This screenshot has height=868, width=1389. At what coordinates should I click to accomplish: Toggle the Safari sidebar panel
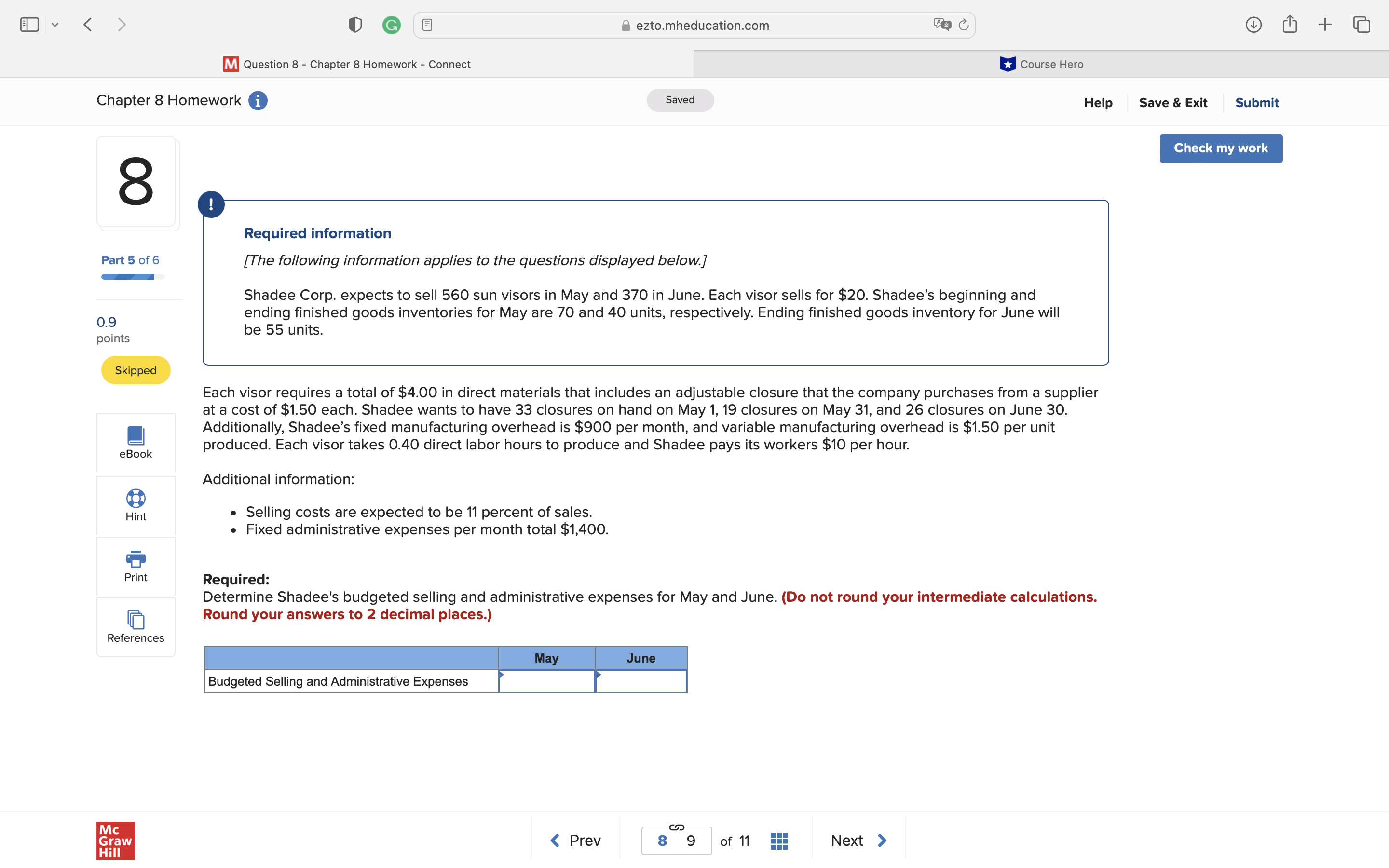[29, 25]
